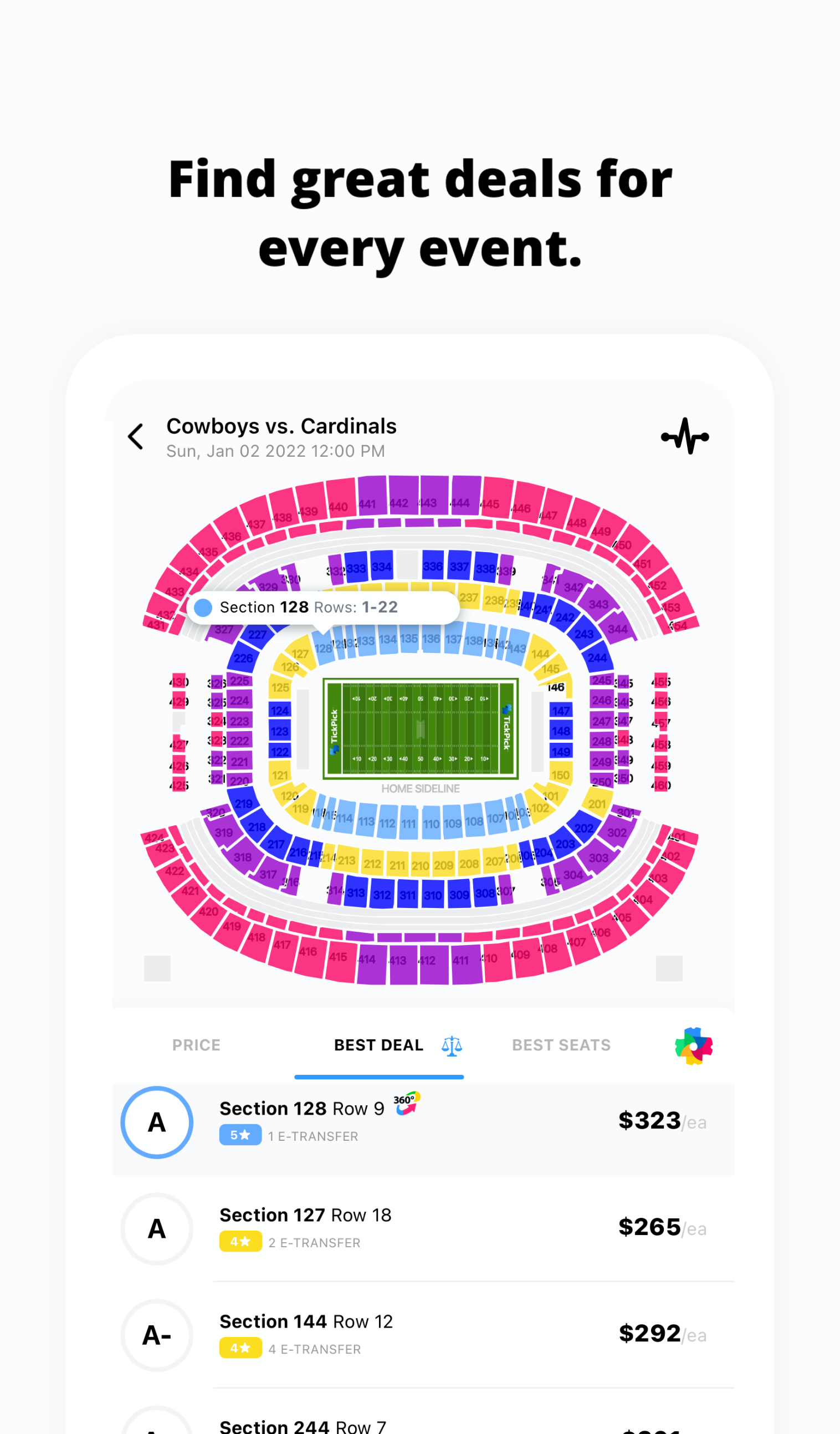Tap the A- grade circle for Section 144
This screenshot has height=1434, width=840.
click(x=157, y=1335)
